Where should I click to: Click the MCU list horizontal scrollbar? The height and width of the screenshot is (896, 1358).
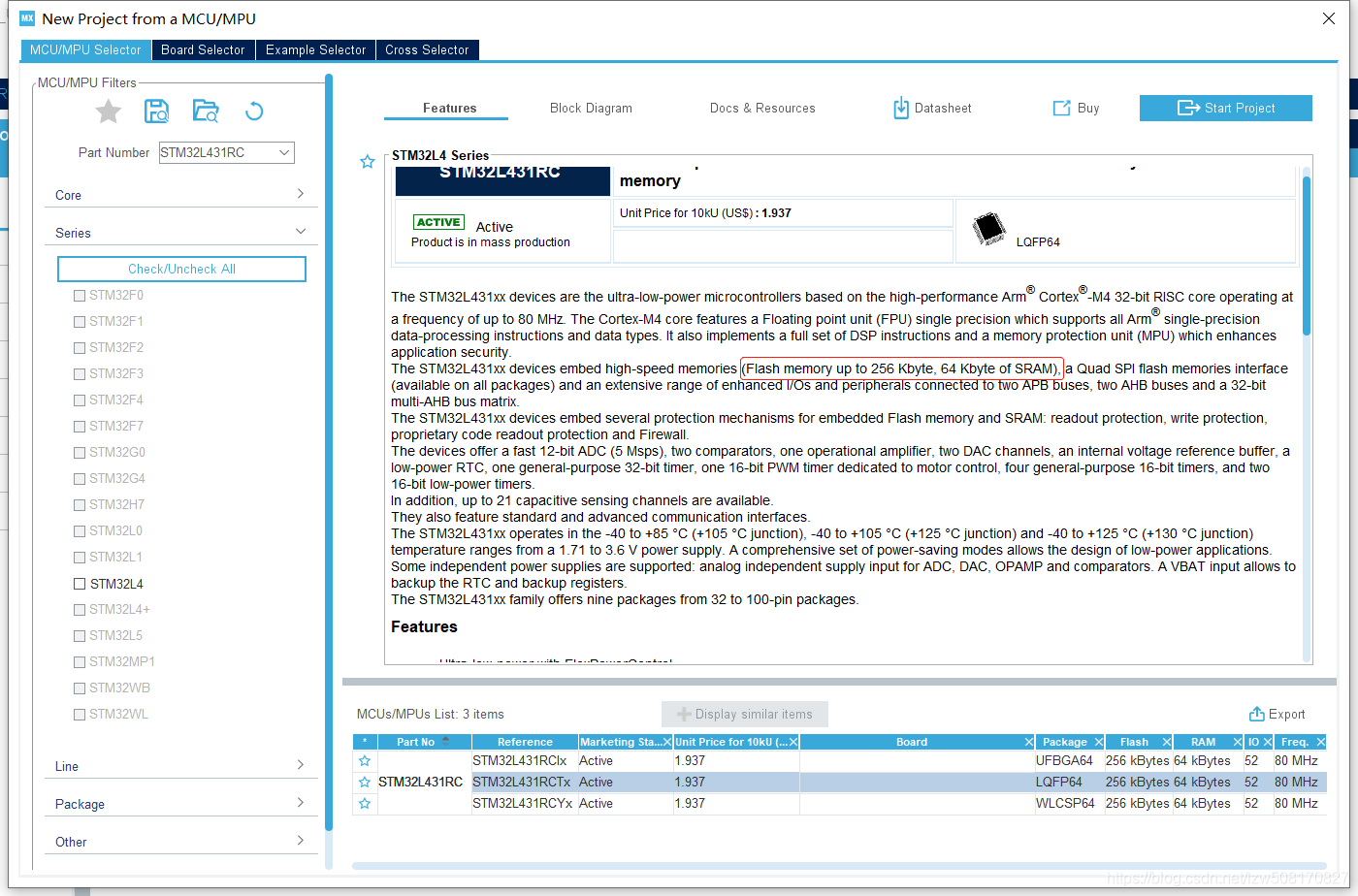pyautogui.click(x=839, y=865)
